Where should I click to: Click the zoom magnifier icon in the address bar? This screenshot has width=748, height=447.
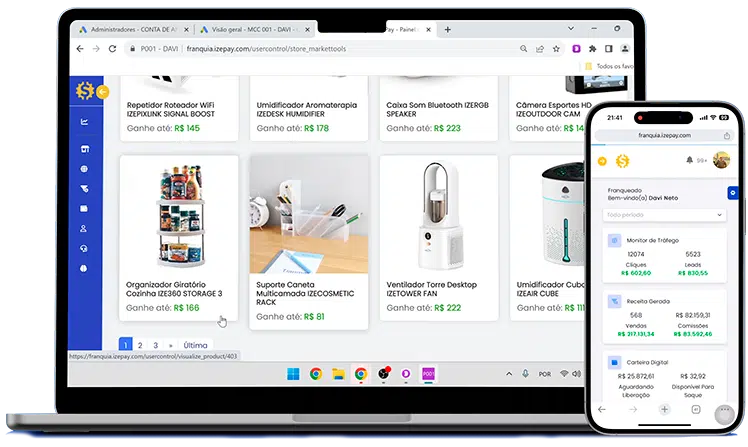click(523, 49)
